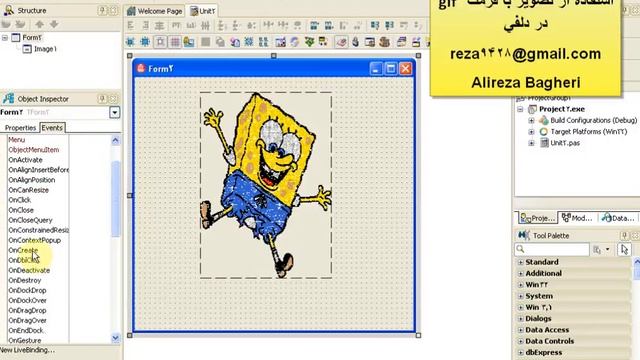640x360 pixels.
Task: Expand the Dialogs palette category
Action: (x=521, y=318)
